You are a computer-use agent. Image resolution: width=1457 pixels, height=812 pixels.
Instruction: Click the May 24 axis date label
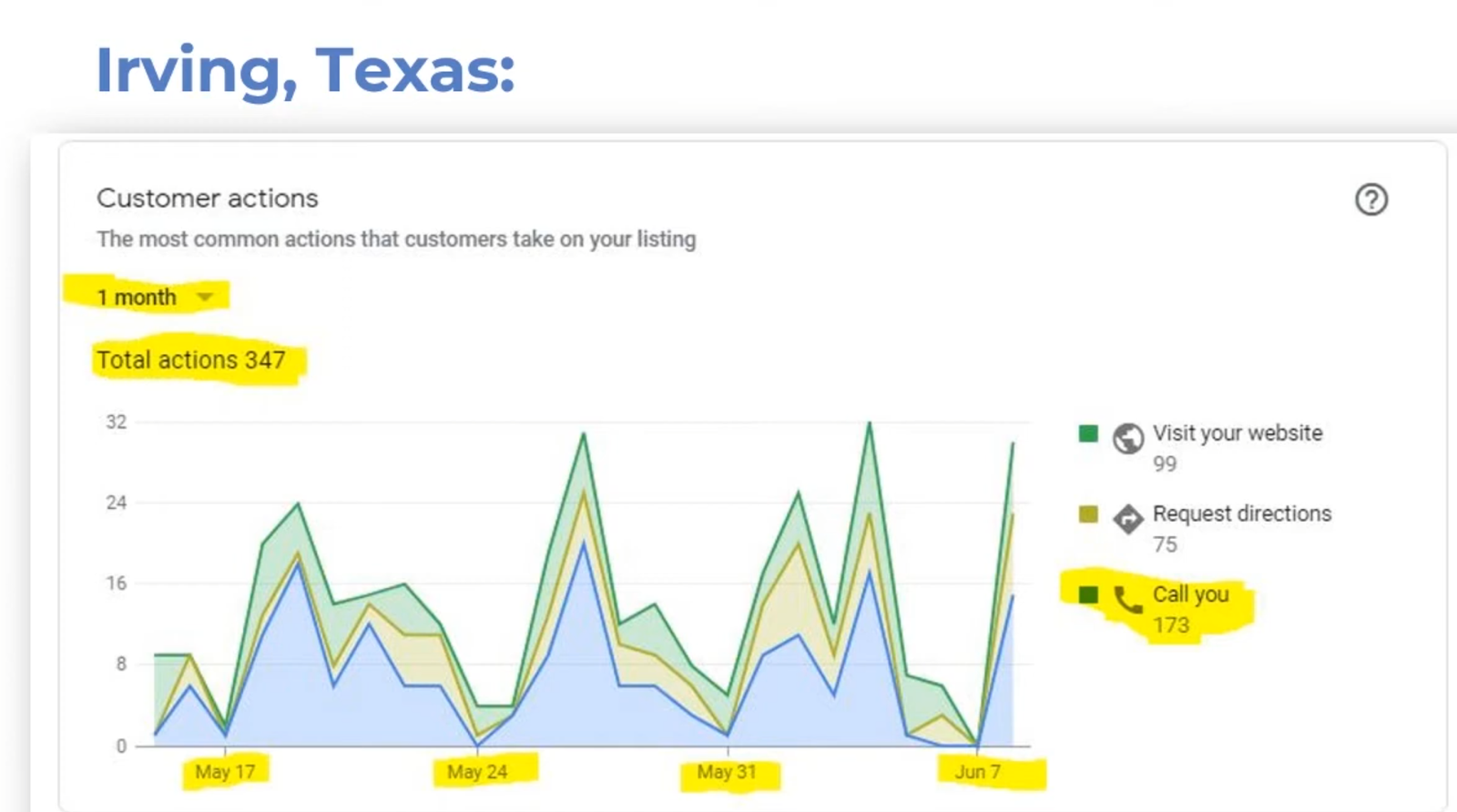(x=477, y=772)
